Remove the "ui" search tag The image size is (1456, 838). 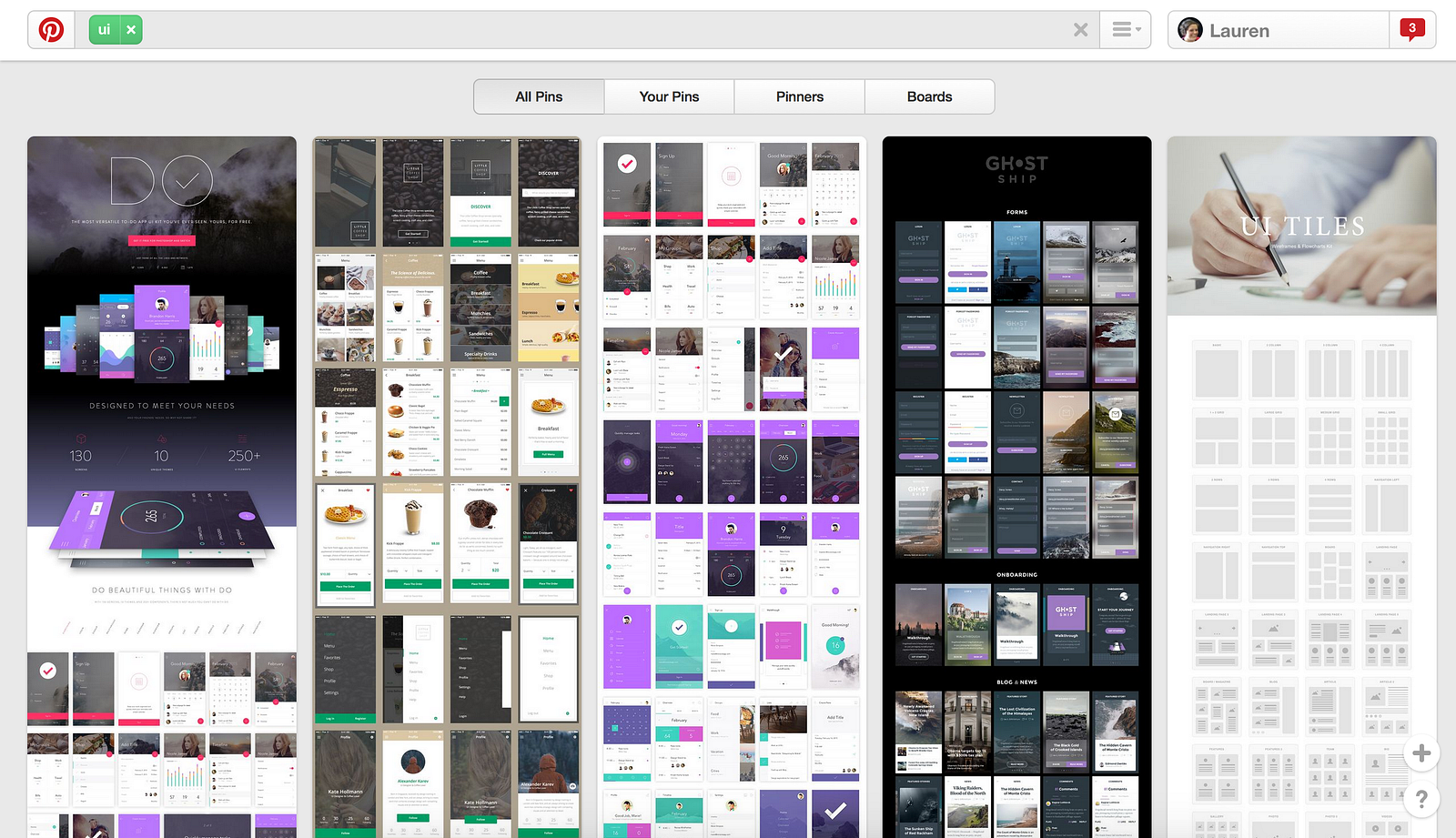coord(131,30)
